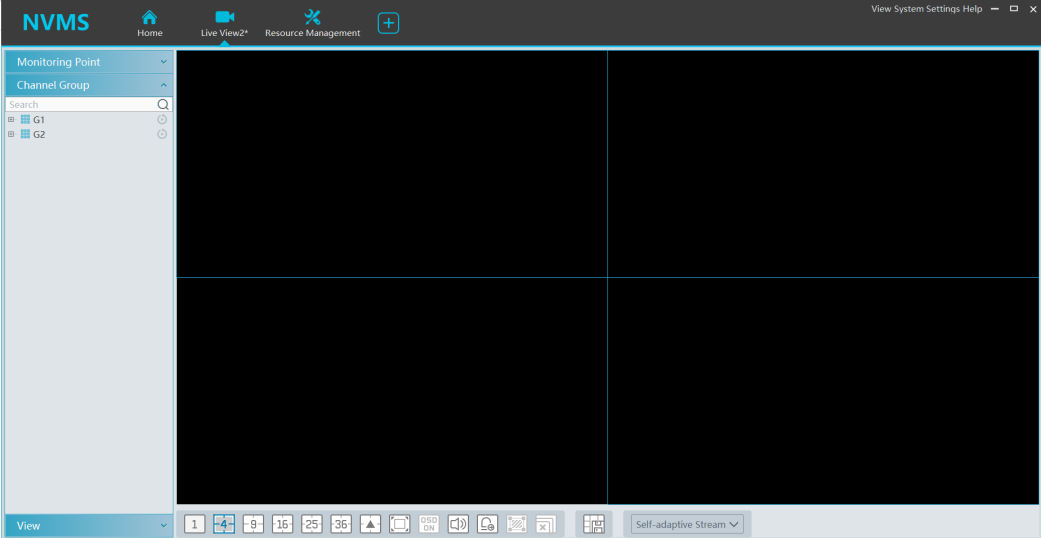Expand the Monitoring Point panel
Screen dimensions: 1041x538
pos(88,62)
